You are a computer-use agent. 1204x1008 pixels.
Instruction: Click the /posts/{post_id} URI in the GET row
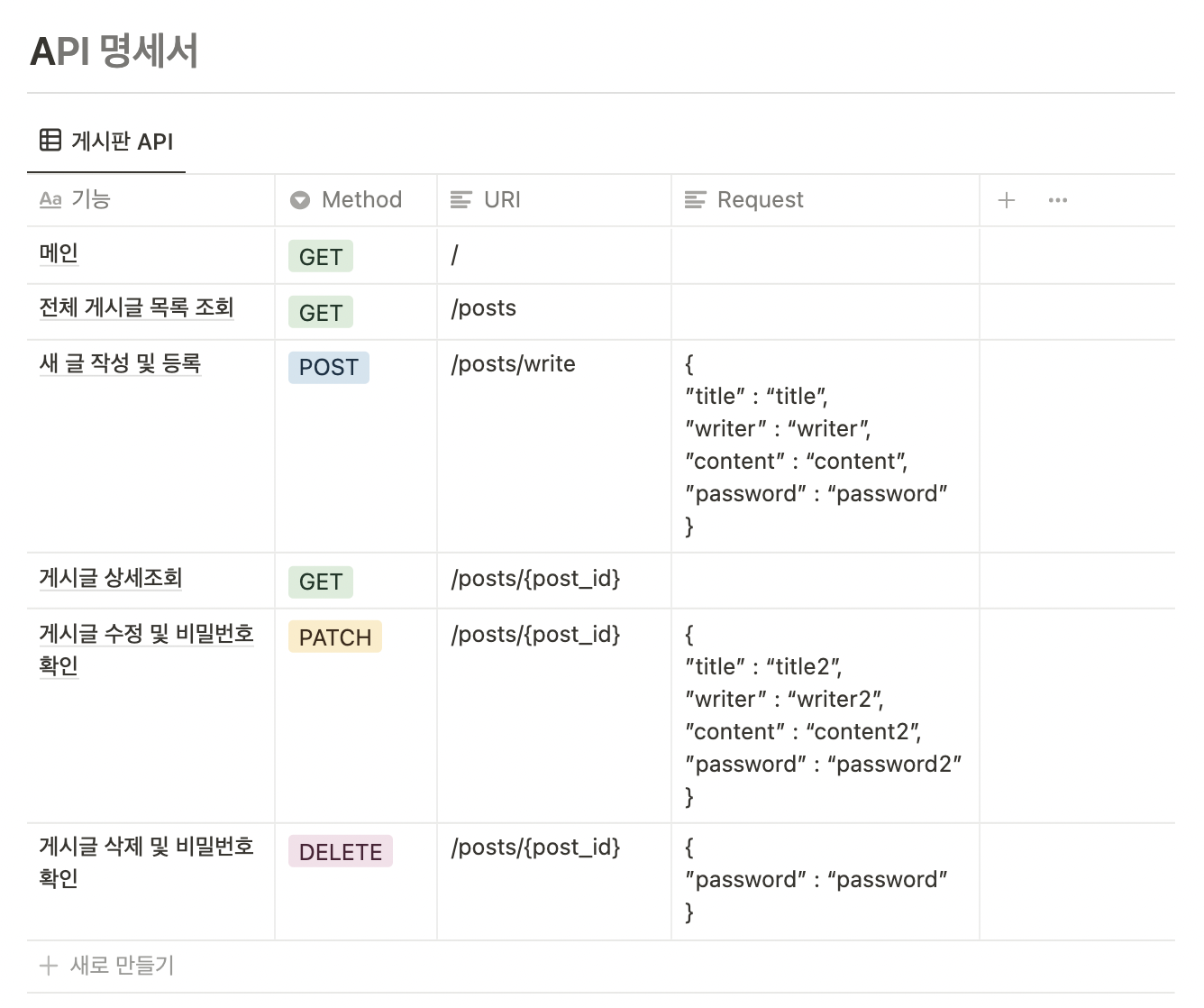coord(536,579)
